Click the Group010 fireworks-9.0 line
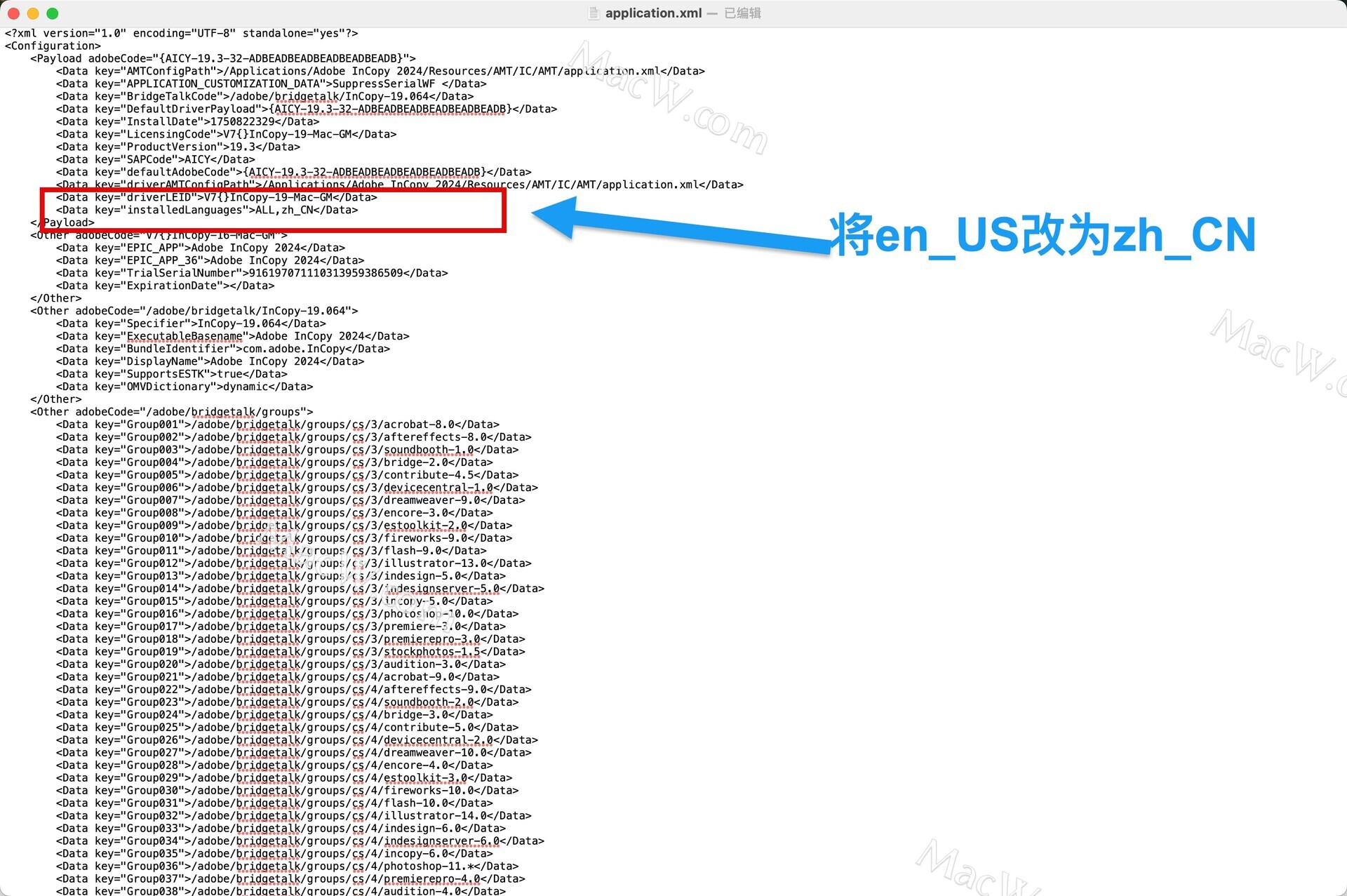 [x=284, y=538]
